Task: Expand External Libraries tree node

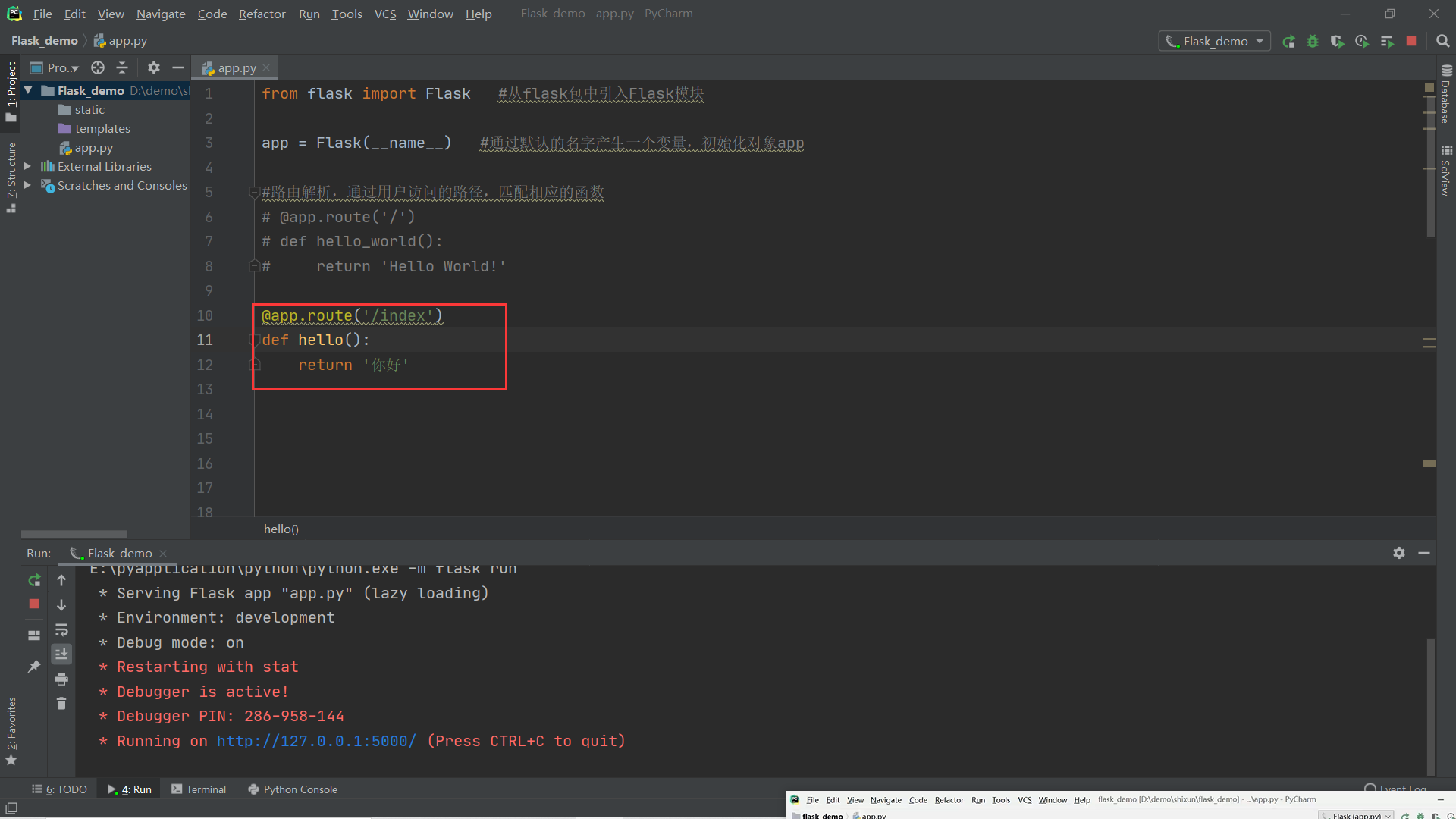Action: click(27, 166)
